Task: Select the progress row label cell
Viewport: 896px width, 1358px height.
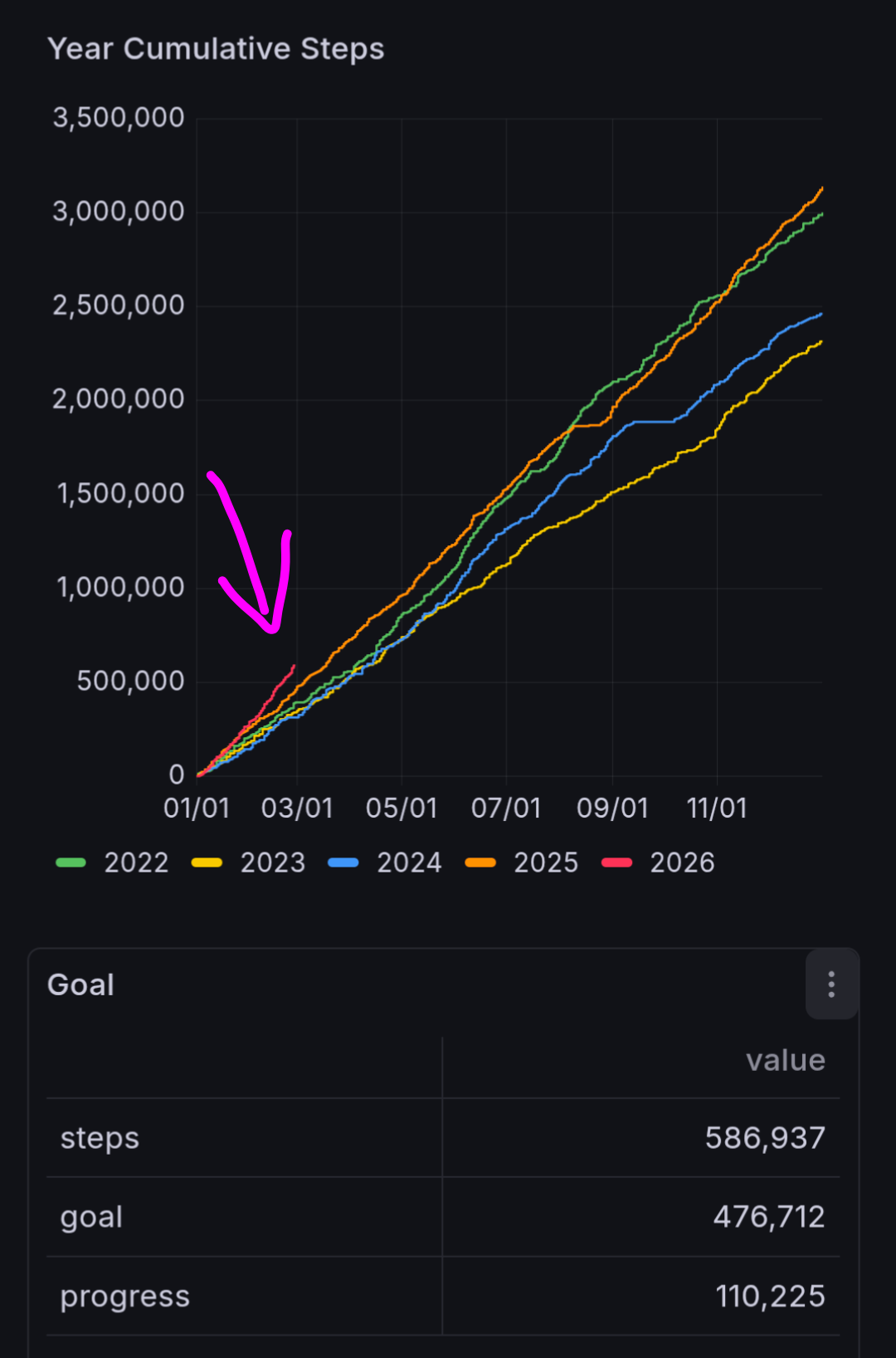Action: click(124, 1296)
